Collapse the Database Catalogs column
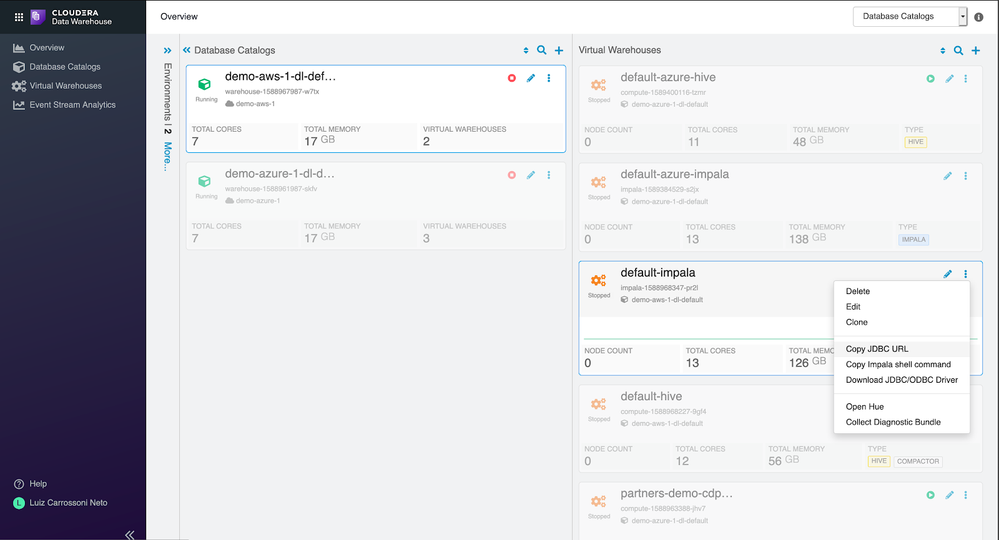The image size is (999, 540). point(187,50)
